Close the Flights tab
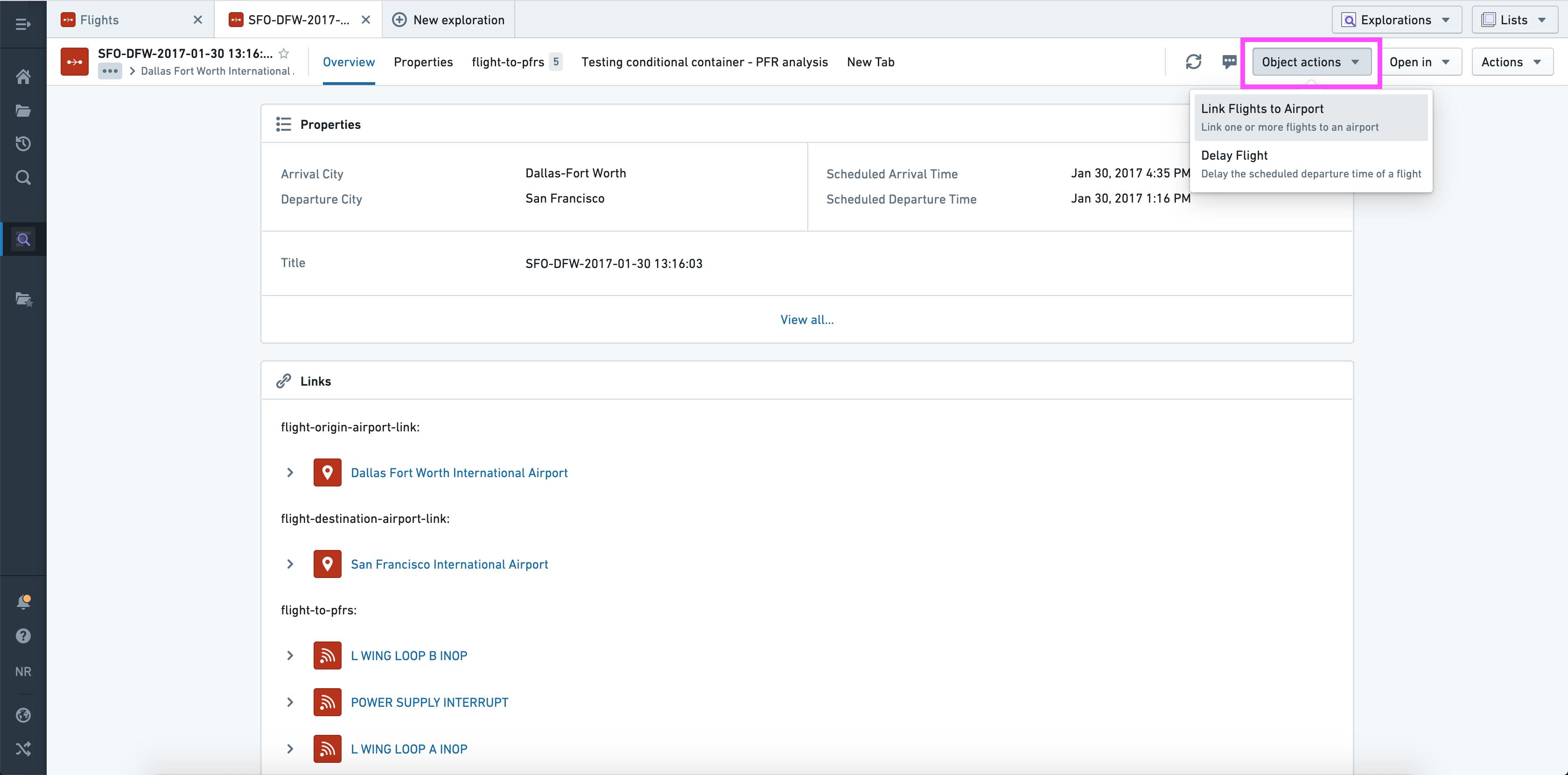The height and width of the screenshot is (775, 1568). (198, 20)
